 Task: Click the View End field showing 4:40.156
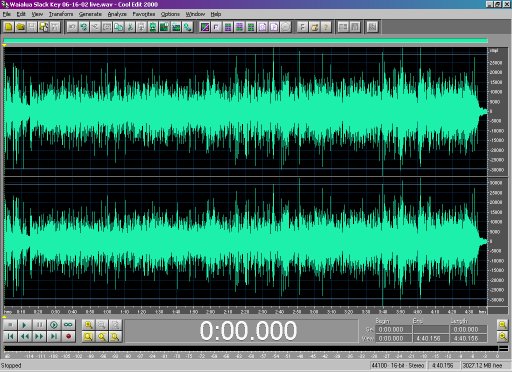click(430, 338)
